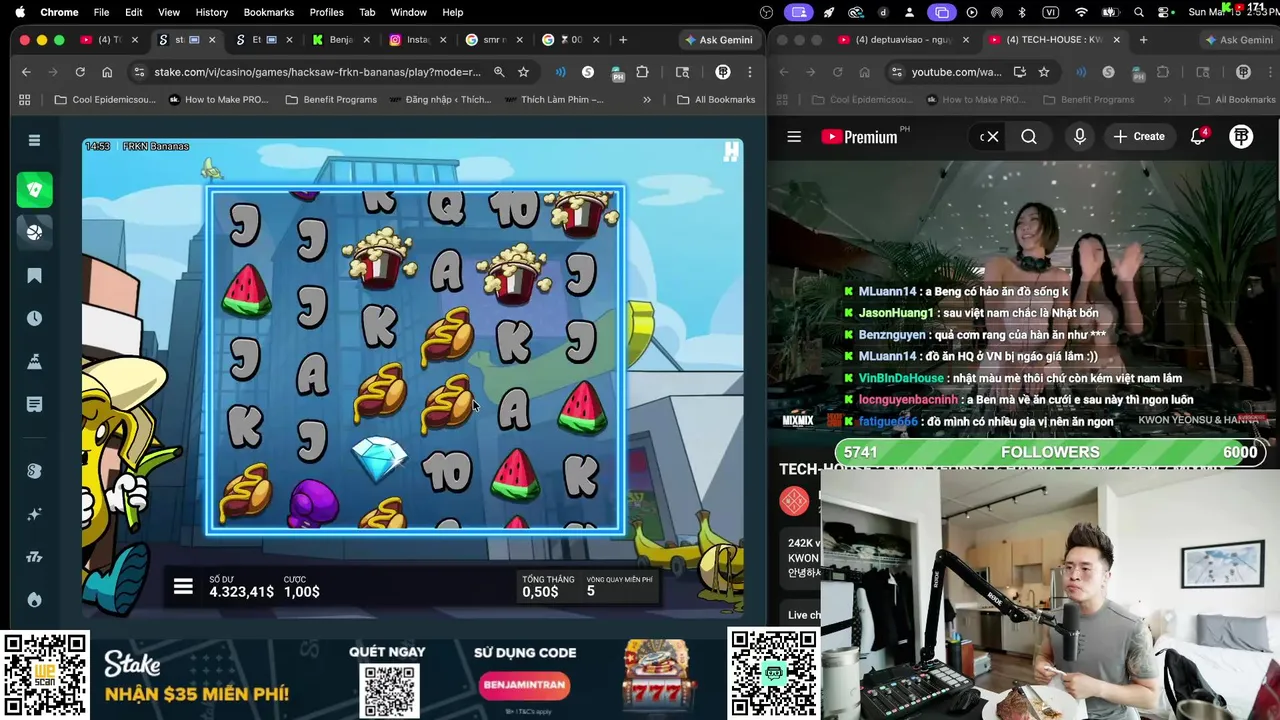The image size is (1280, 720).
Task: Open the Stake sidebar hamburger menu
Action: pyautogui.click(x=34, y=141)
